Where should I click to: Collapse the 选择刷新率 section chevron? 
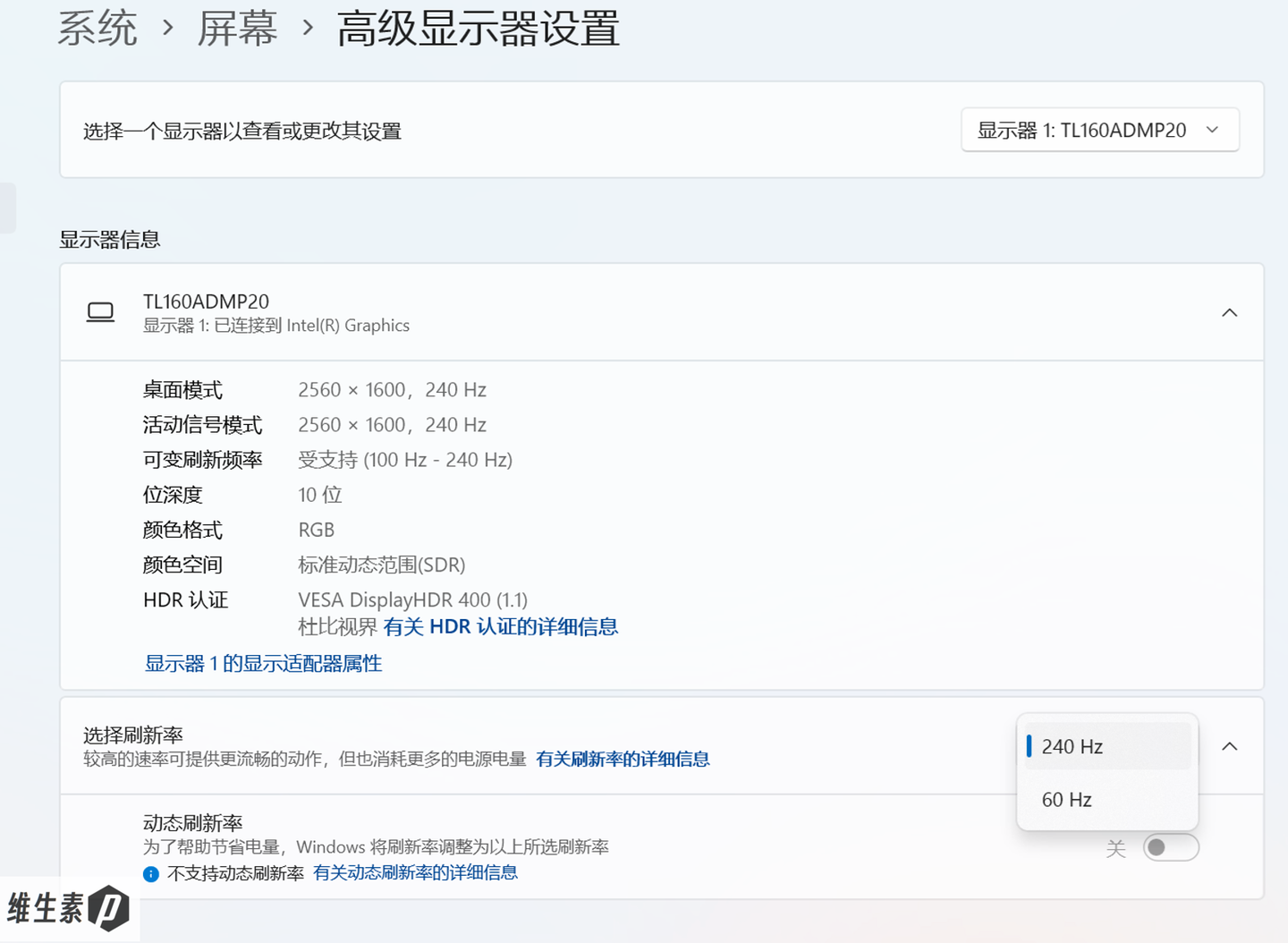click(x=1230, y=746)
